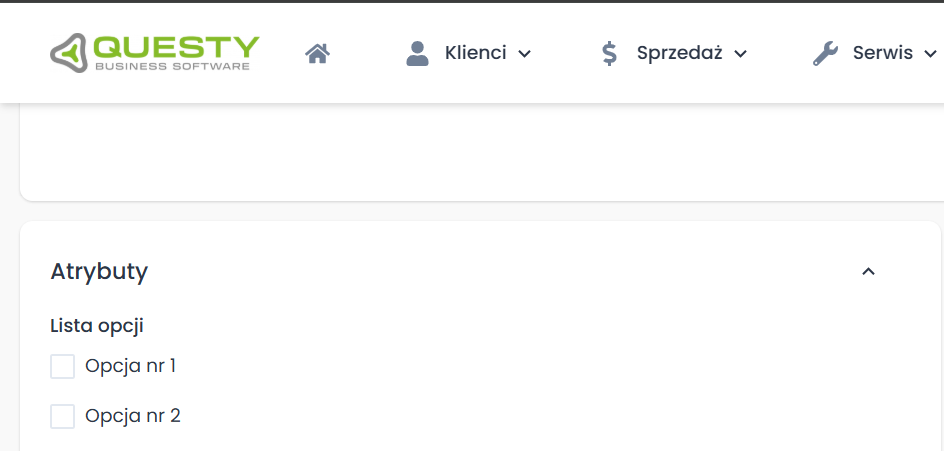Click the Opcja nr 1 label text
Viewport: 944px width, 451px height.
131,366
